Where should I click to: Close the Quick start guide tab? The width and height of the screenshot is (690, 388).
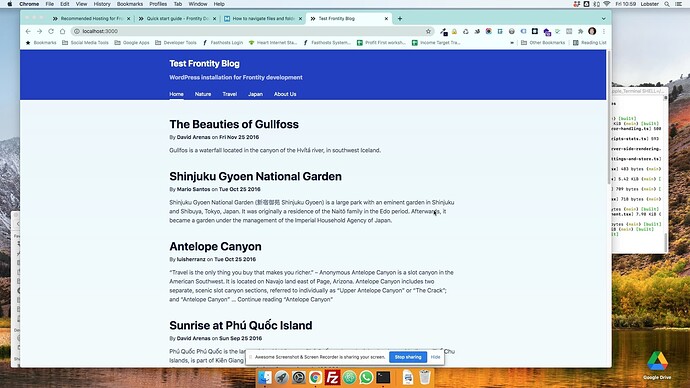click(x=215, y=18)
